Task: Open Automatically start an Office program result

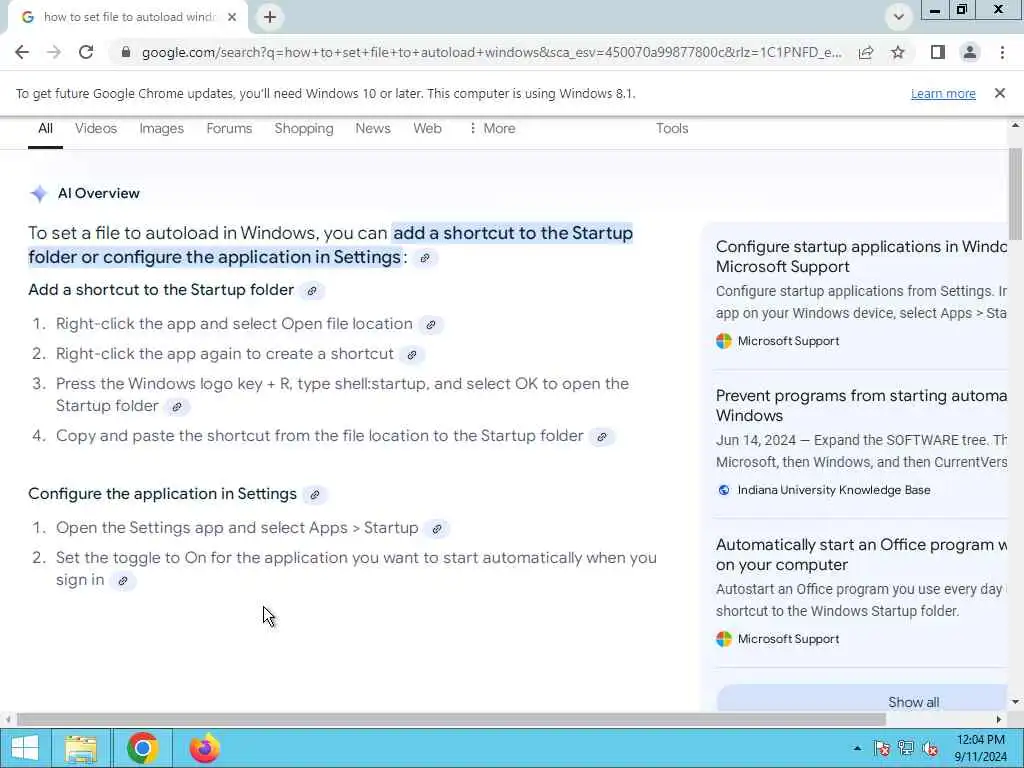Action: (x=861, y=554)
